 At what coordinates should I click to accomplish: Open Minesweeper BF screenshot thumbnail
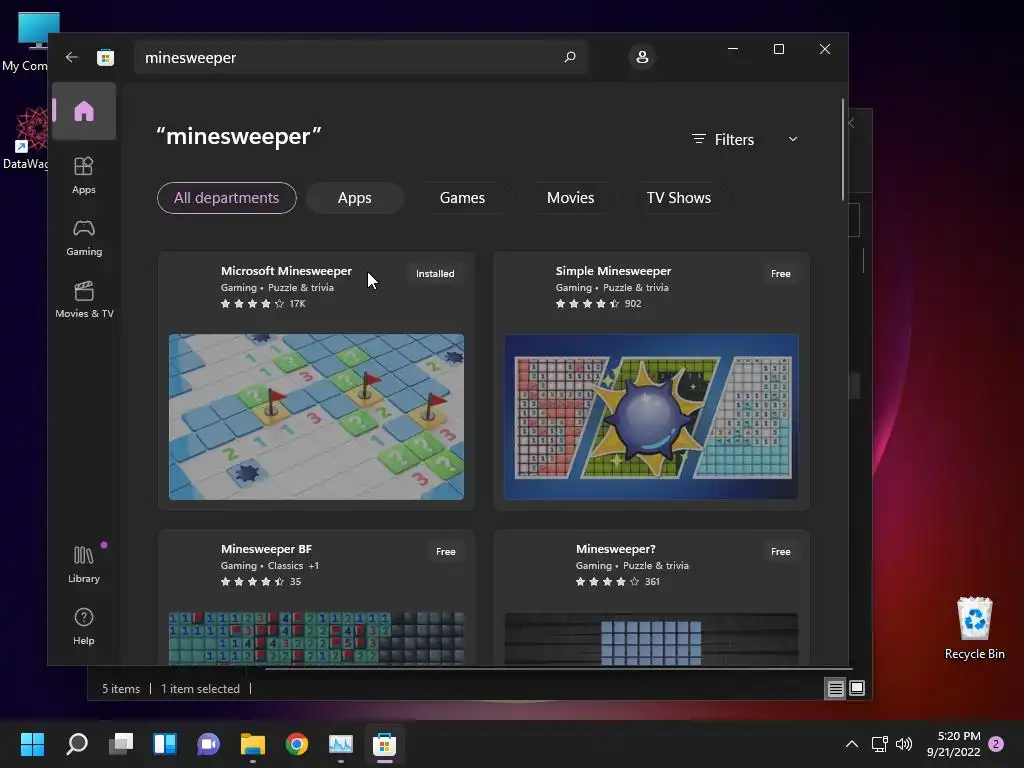(x=317, y=639)
